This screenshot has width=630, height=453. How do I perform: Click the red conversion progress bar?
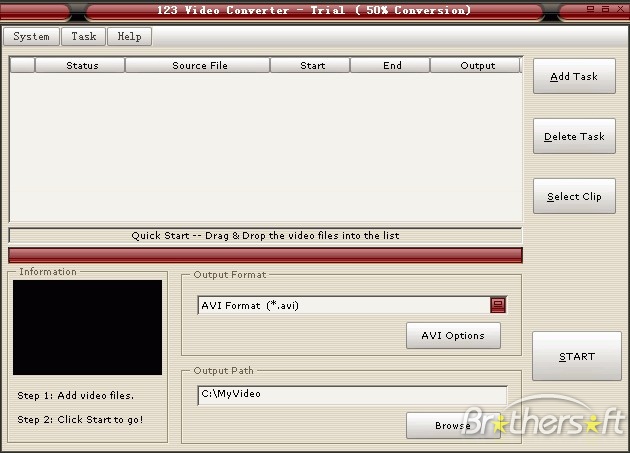(265, 255)
